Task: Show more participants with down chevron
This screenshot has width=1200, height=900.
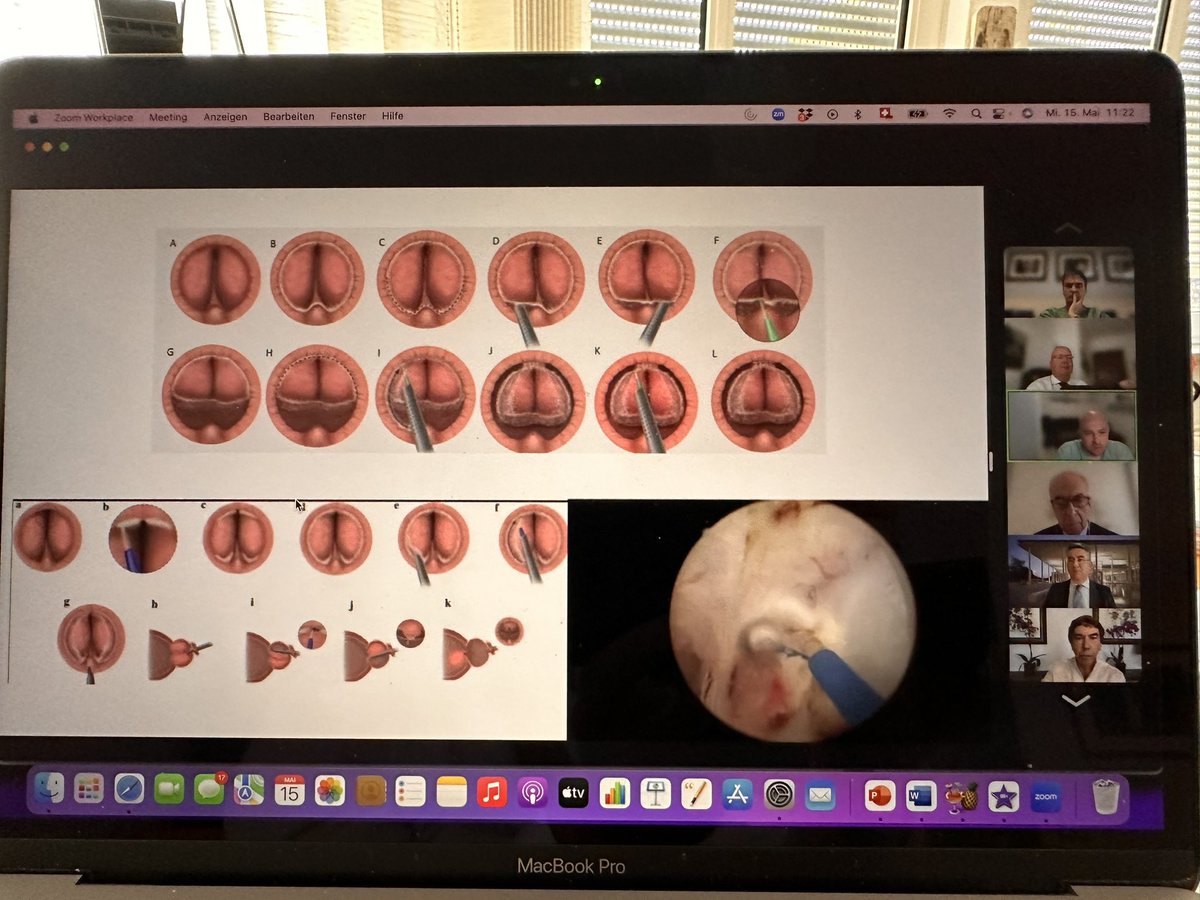Action: point(1075,701)
